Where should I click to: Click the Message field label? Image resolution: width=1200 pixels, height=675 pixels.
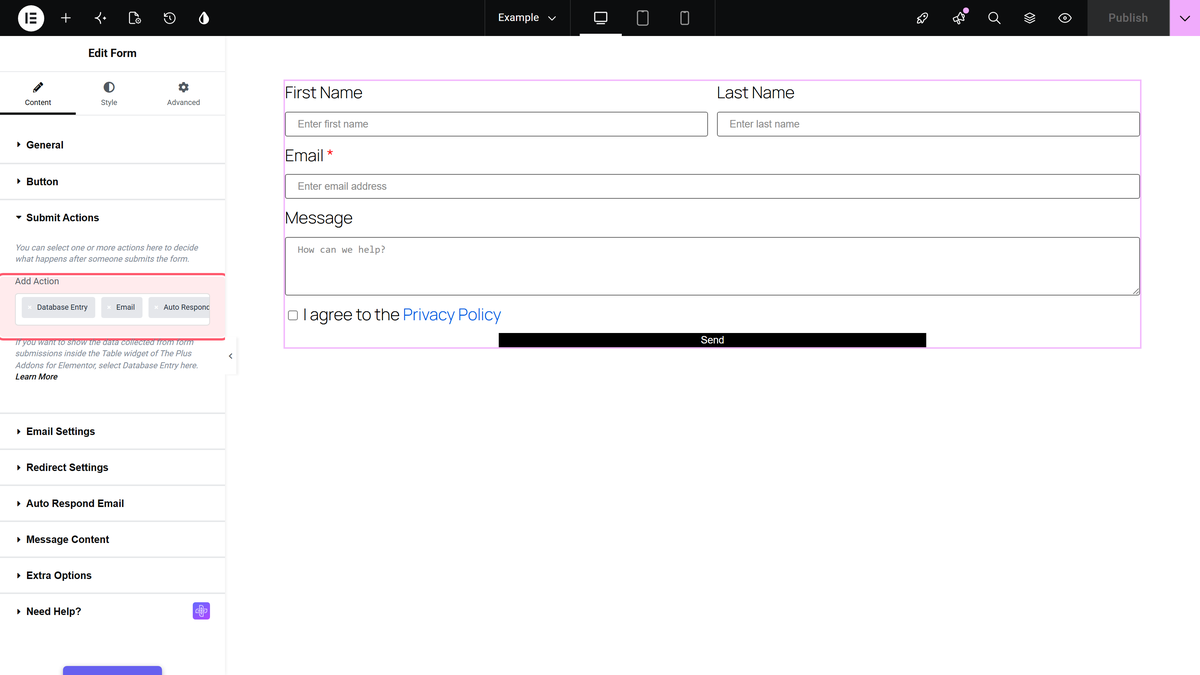[x=319, y=218]
